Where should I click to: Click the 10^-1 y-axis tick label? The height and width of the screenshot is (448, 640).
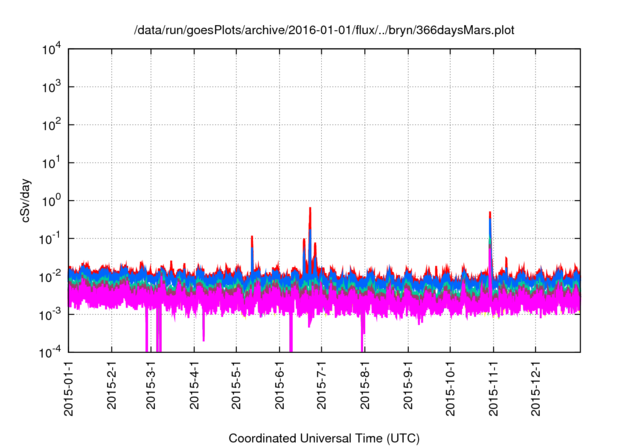click(51, 238)
